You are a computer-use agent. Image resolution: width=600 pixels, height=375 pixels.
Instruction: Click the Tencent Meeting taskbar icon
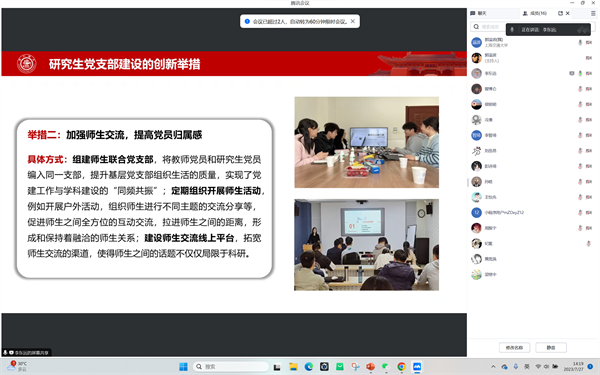417,367
